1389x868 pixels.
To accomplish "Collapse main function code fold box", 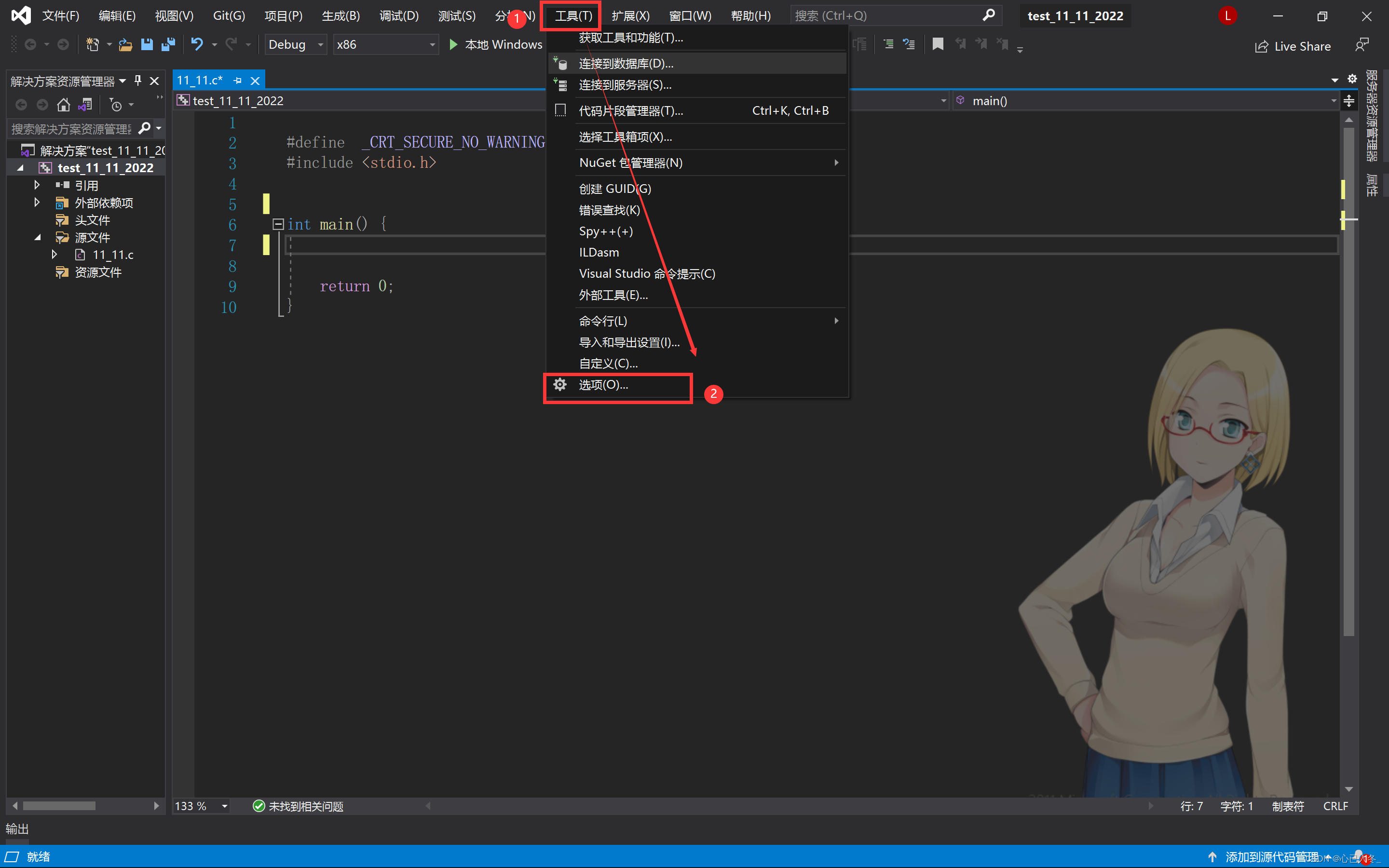I will pos(278,224).
